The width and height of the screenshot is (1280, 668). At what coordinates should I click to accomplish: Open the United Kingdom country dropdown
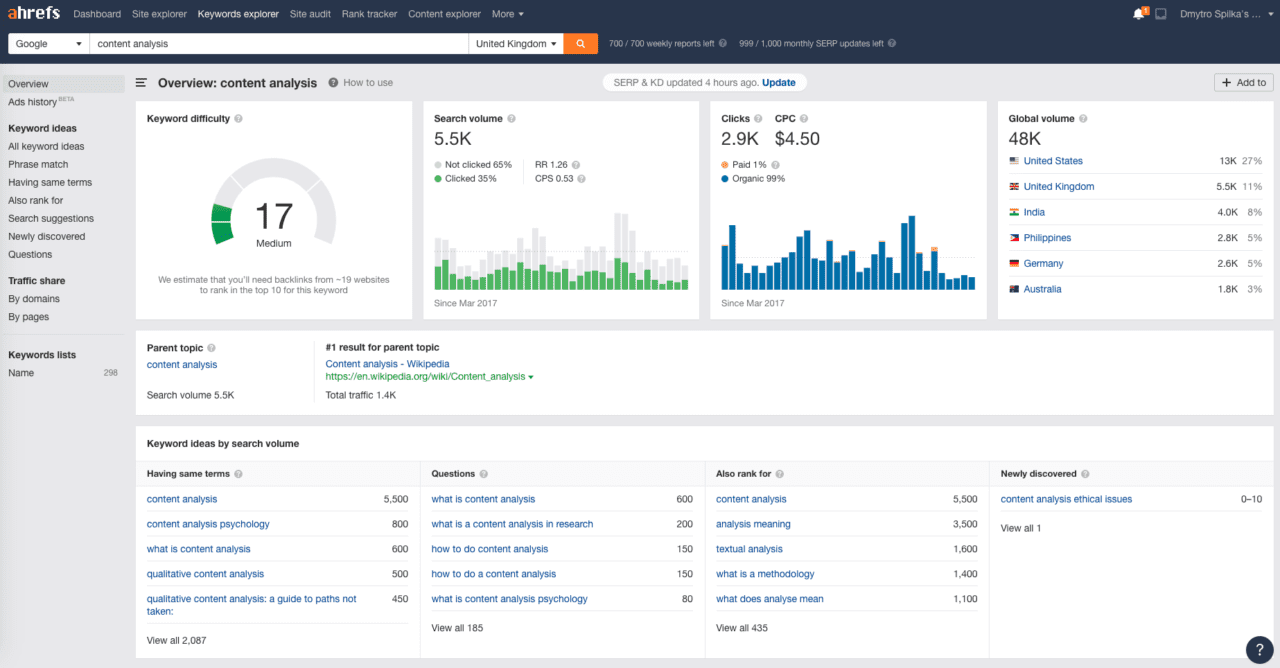[x=515, y=44]
